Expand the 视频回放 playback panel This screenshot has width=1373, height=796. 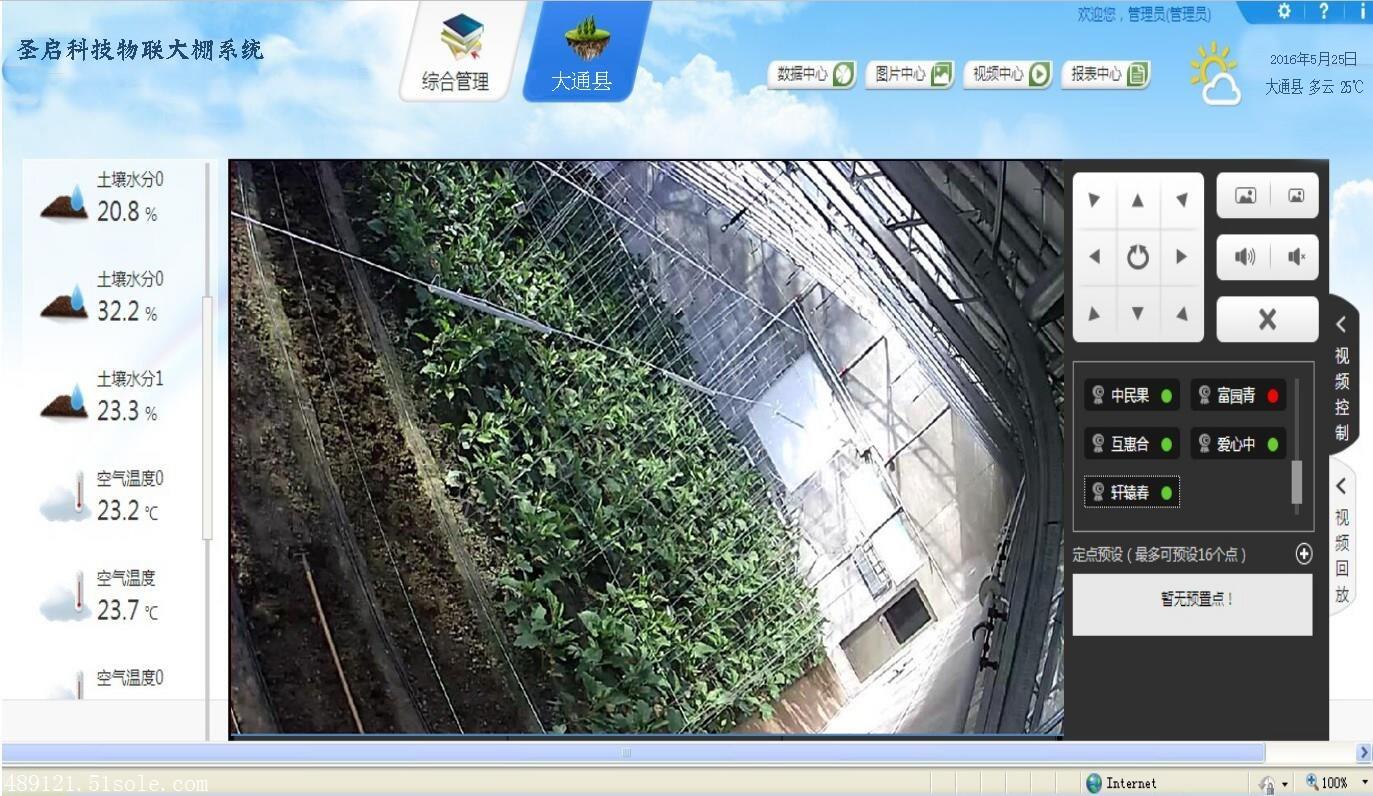[x=1341, y=487]
